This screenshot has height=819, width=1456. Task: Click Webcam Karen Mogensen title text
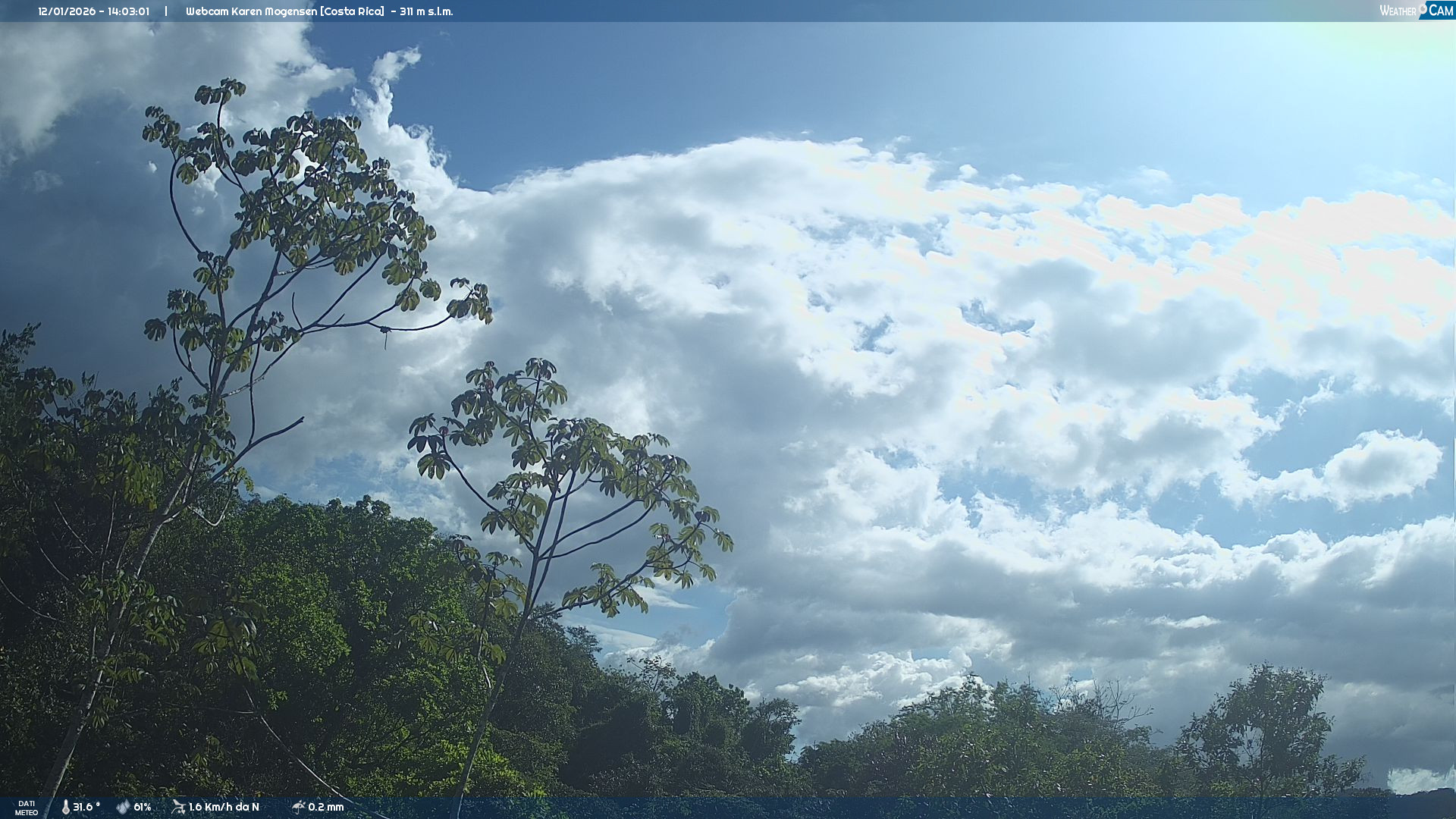[251, 11]
